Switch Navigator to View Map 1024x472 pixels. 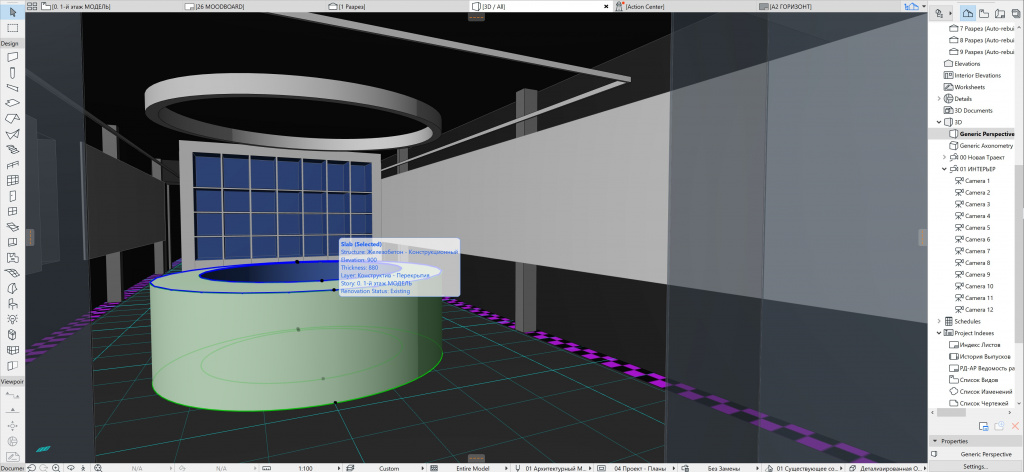(984, 13)
